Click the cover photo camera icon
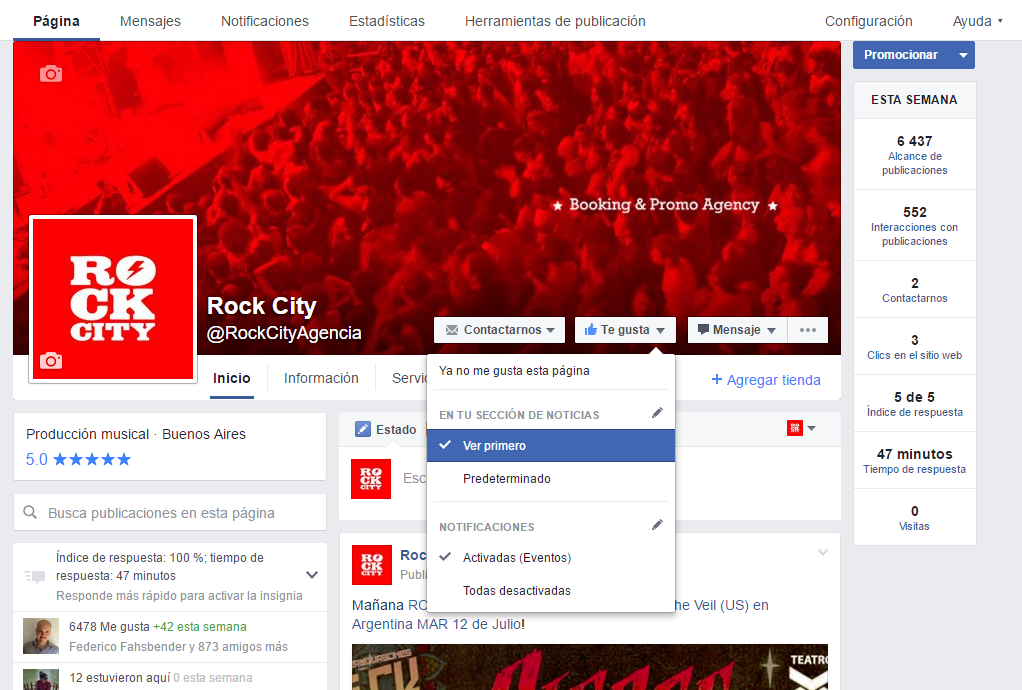 pos(51,74)
